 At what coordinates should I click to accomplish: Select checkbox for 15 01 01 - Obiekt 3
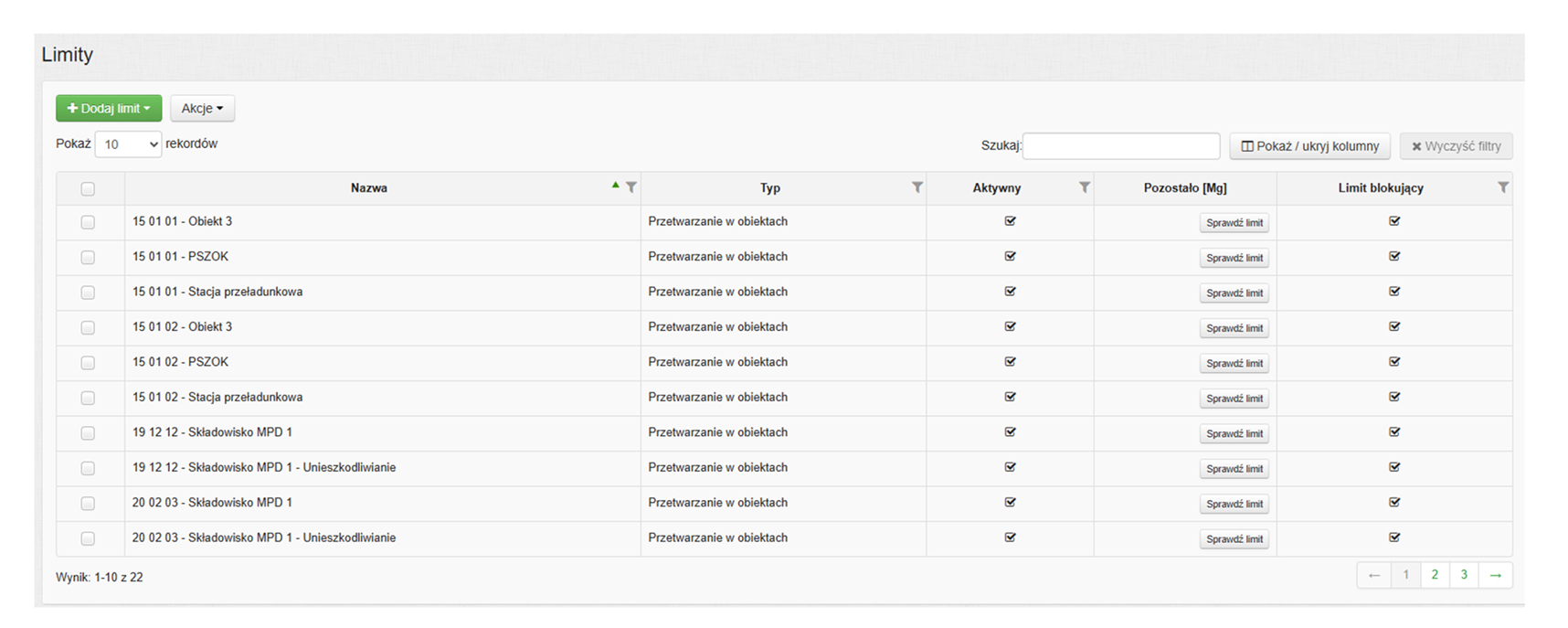(x=88, y=222)
